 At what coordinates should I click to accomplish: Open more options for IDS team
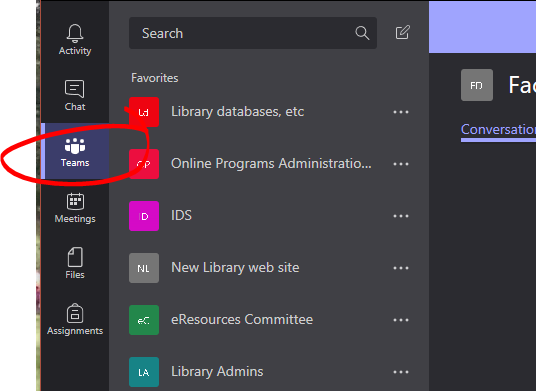[x=401, y=216]
